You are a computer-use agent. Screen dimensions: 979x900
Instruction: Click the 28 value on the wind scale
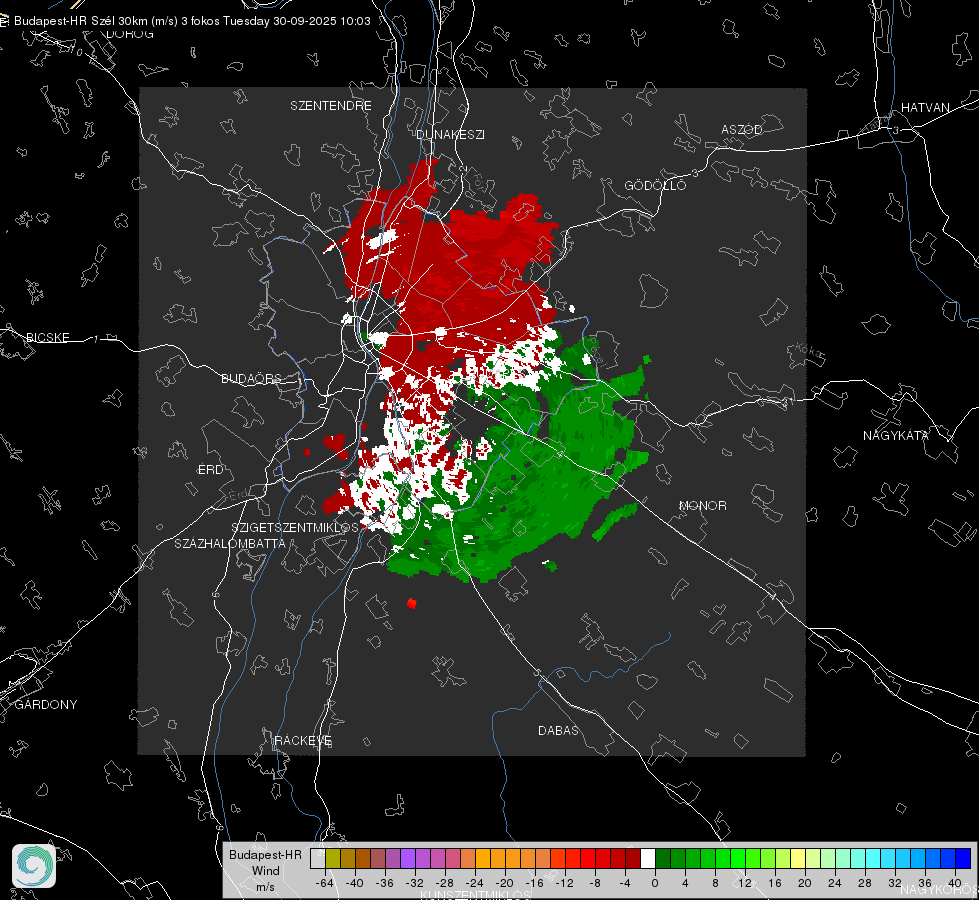pos(865,883)
